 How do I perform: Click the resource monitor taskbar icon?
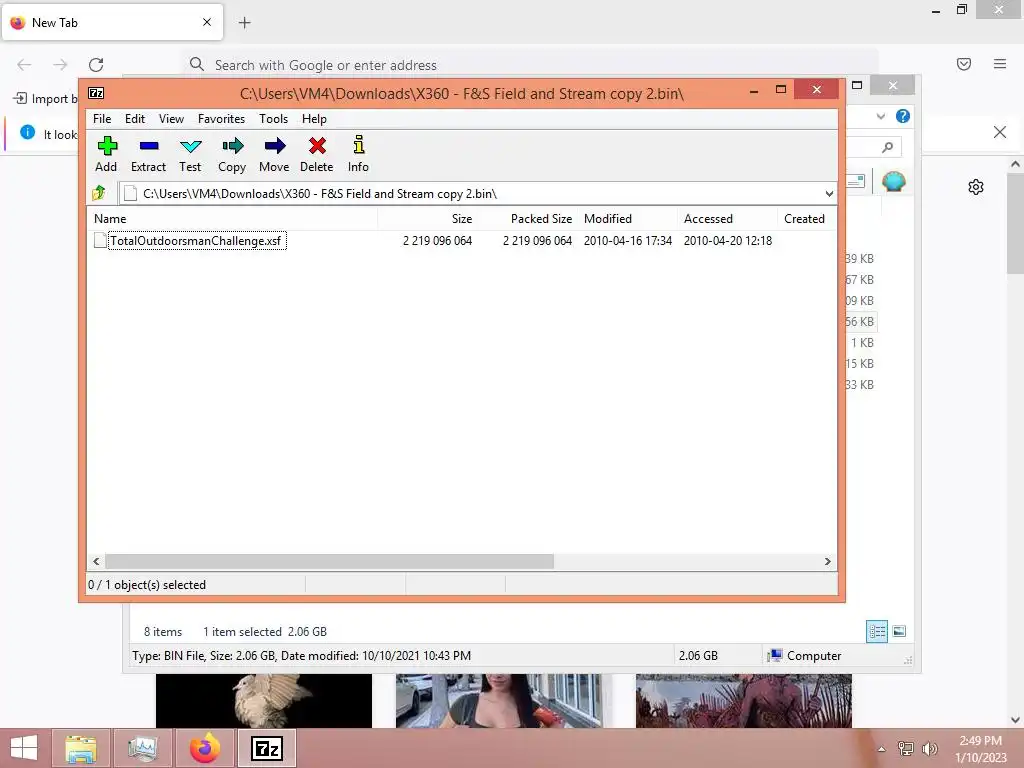tap(142, 748)
